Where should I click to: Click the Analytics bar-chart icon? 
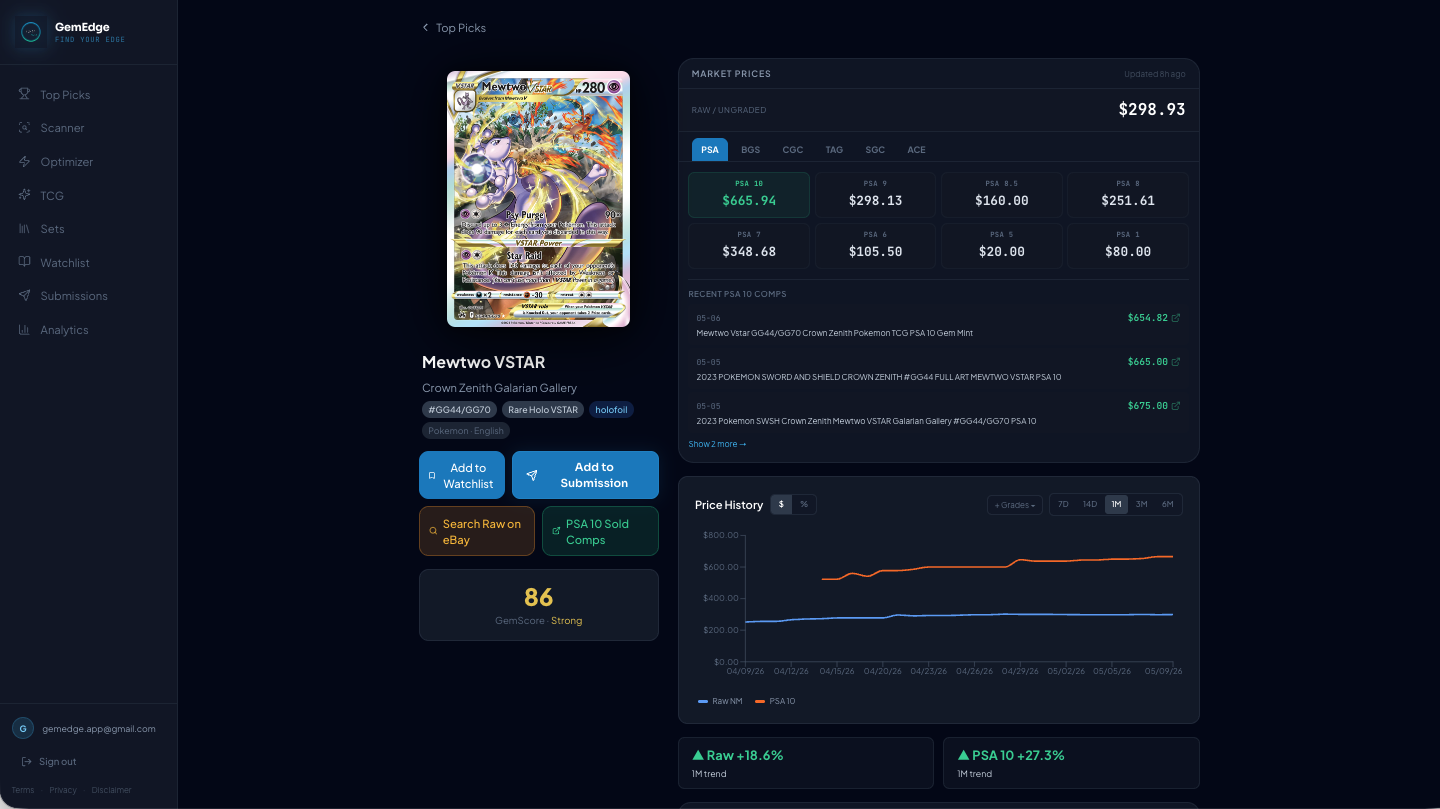coord(24,329)
